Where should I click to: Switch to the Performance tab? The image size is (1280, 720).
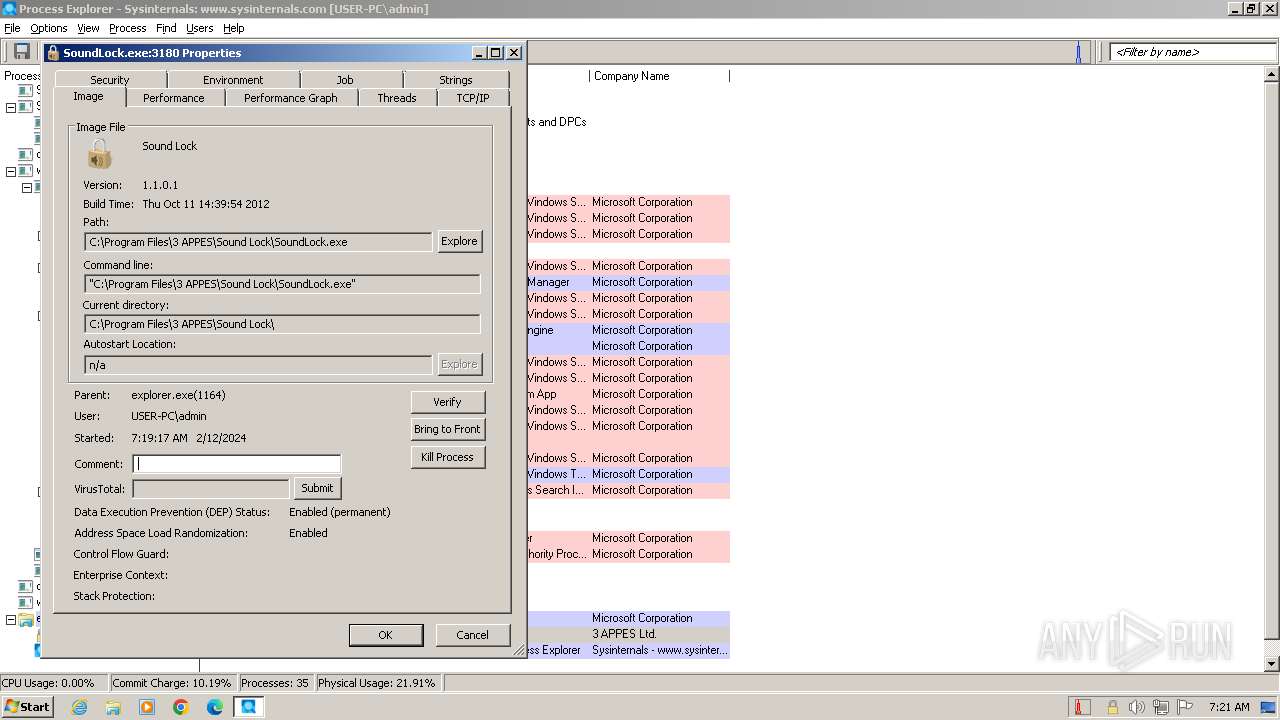173,98
